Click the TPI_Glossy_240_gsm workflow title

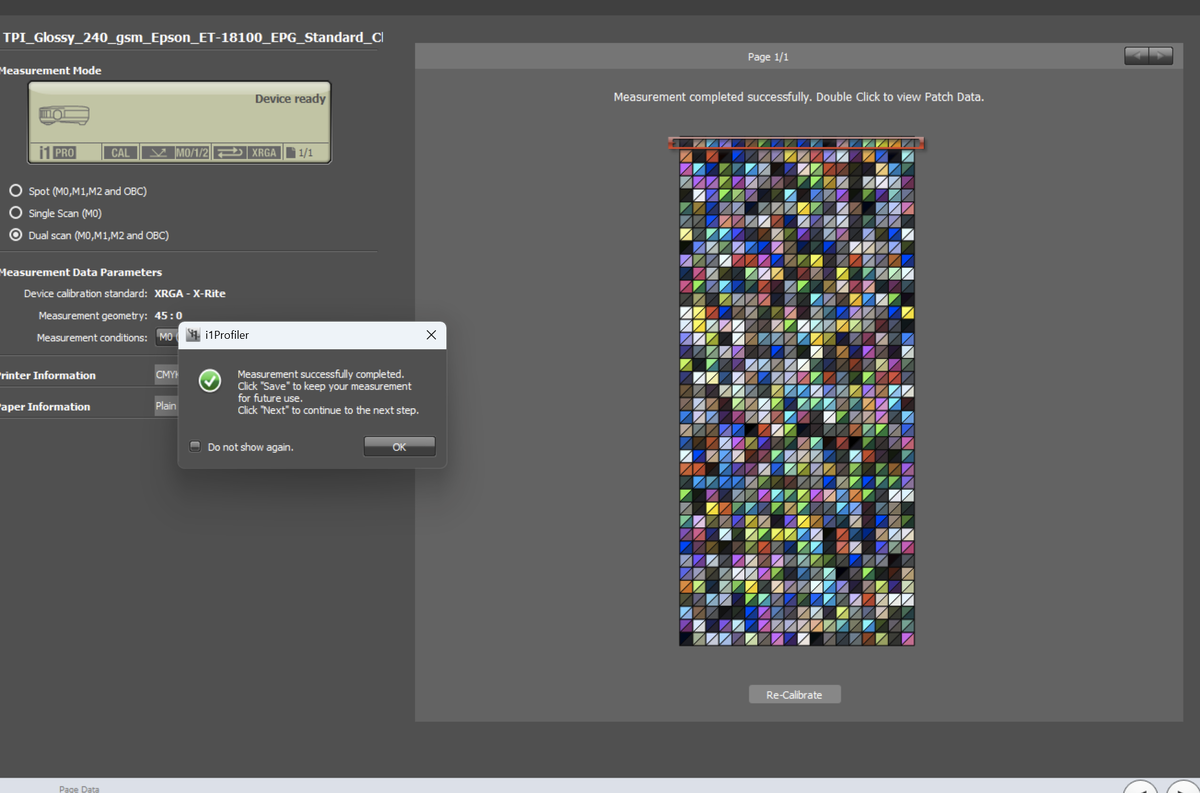pos(192,37)
